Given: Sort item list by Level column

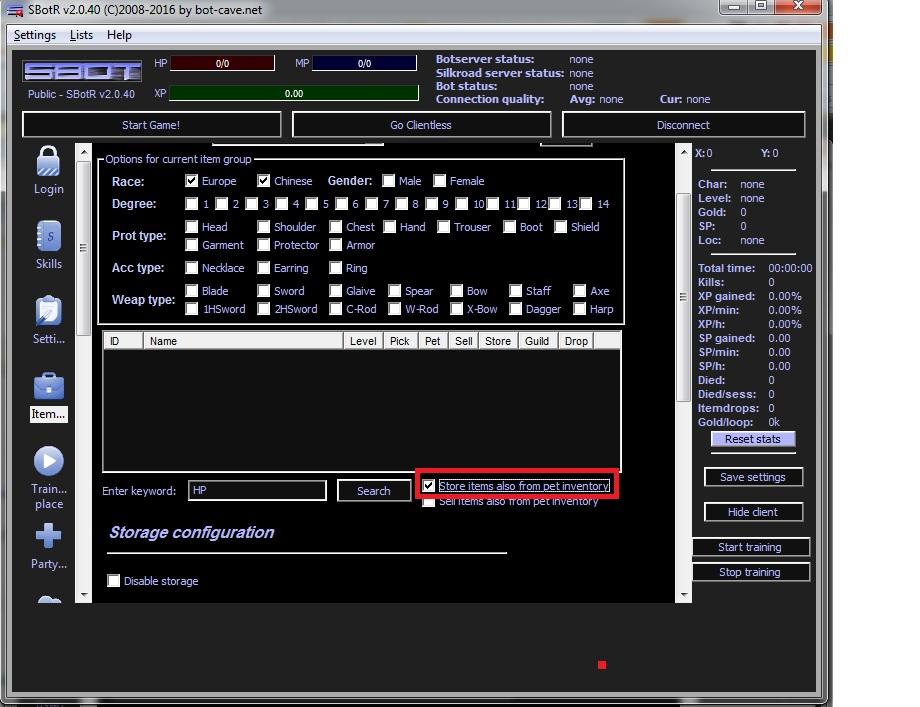Looking at the screenshot, I should pos(363,341).
